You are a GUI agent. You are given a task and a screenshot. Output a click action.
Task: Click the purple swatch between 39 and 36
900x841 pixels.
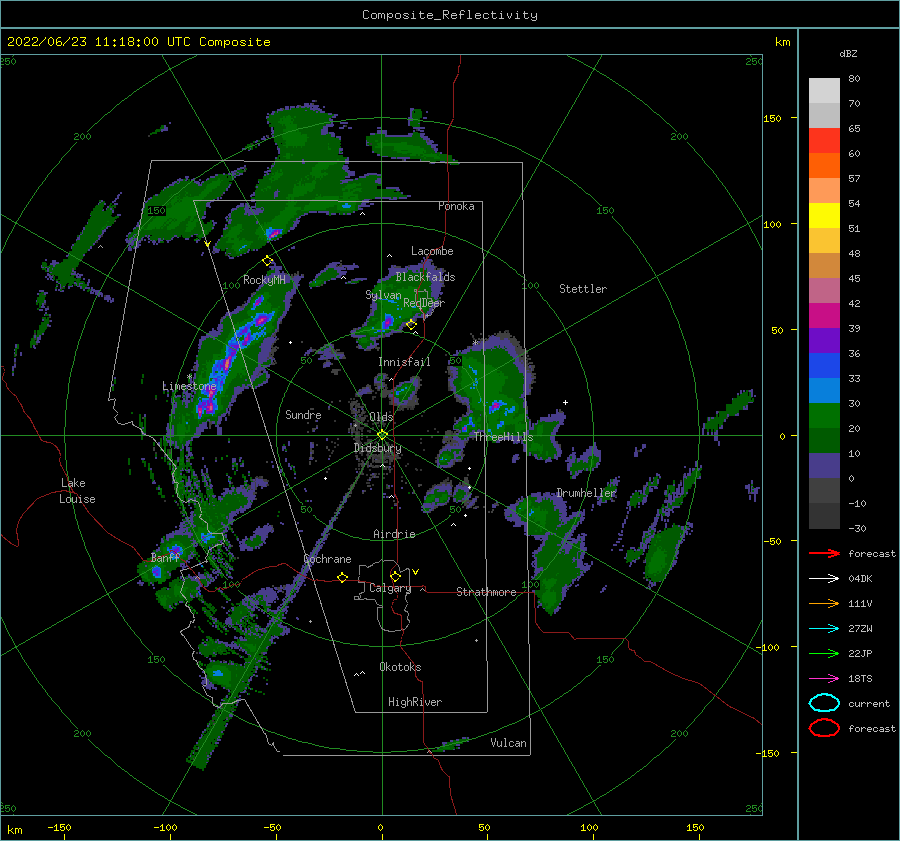824,341
